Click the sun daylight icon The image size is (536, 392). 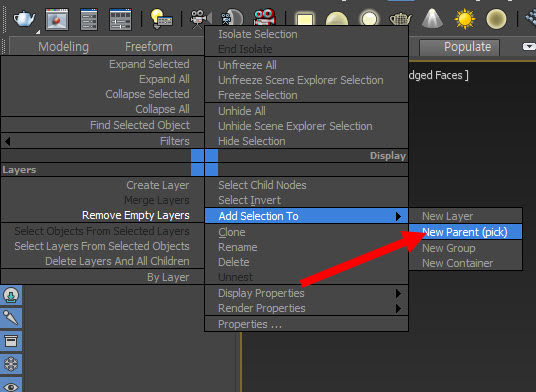(x=465, y=19)
